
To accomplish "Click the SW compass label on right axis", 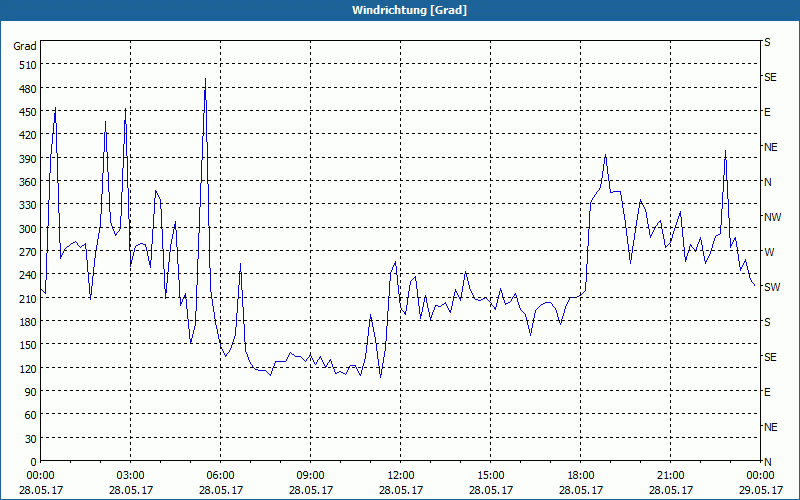I will point(772,287).
